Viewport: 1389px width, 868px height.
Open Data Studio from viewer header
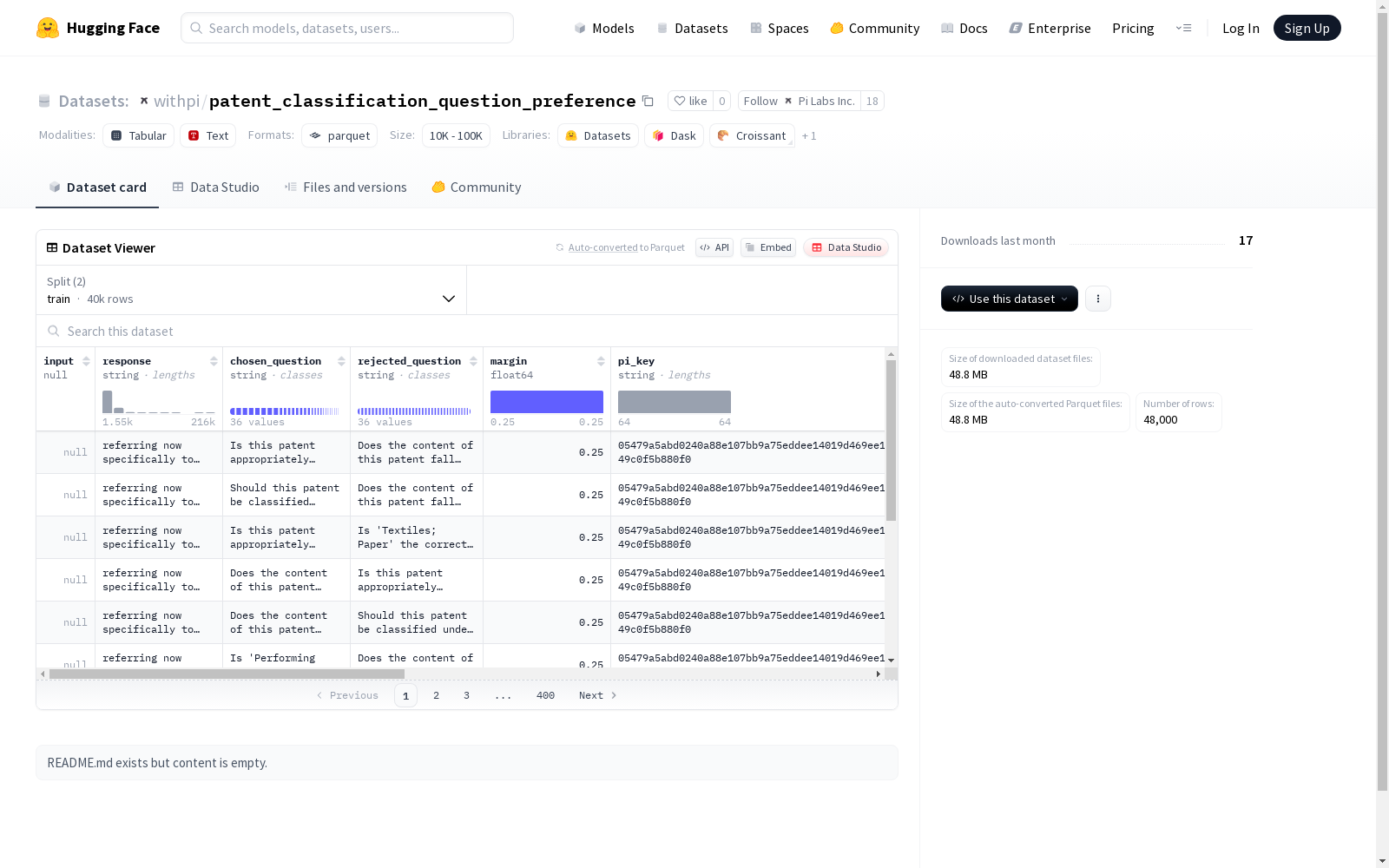(846, 247)
